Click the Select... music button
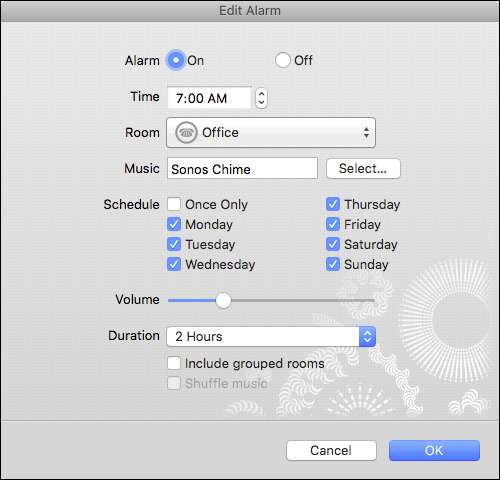The image size is (500, 480). click(x=363, y=169)
